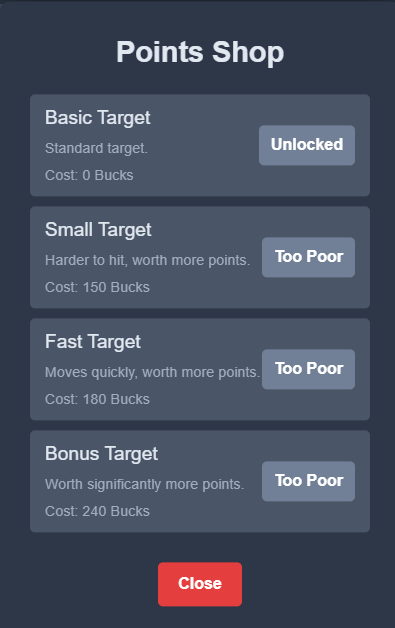This screenshot has height=628, width=395.
Task: Click the 'Cost: 0 Bucks' label
Action: click(89, 175)
